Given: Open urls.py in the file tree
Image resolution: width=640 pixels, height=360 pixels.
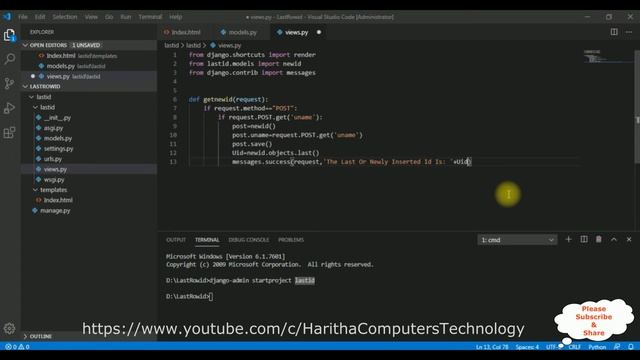Looking at the screenshot, I should pos(53,159).
